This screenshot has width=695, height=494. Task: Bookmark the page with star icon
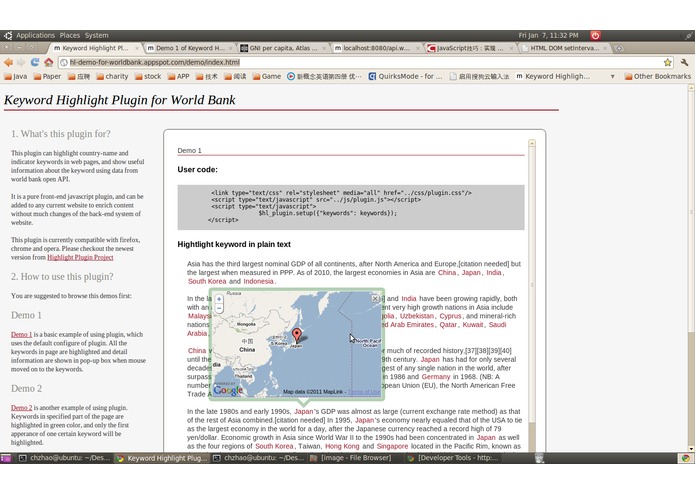click(x=668, y=62)
